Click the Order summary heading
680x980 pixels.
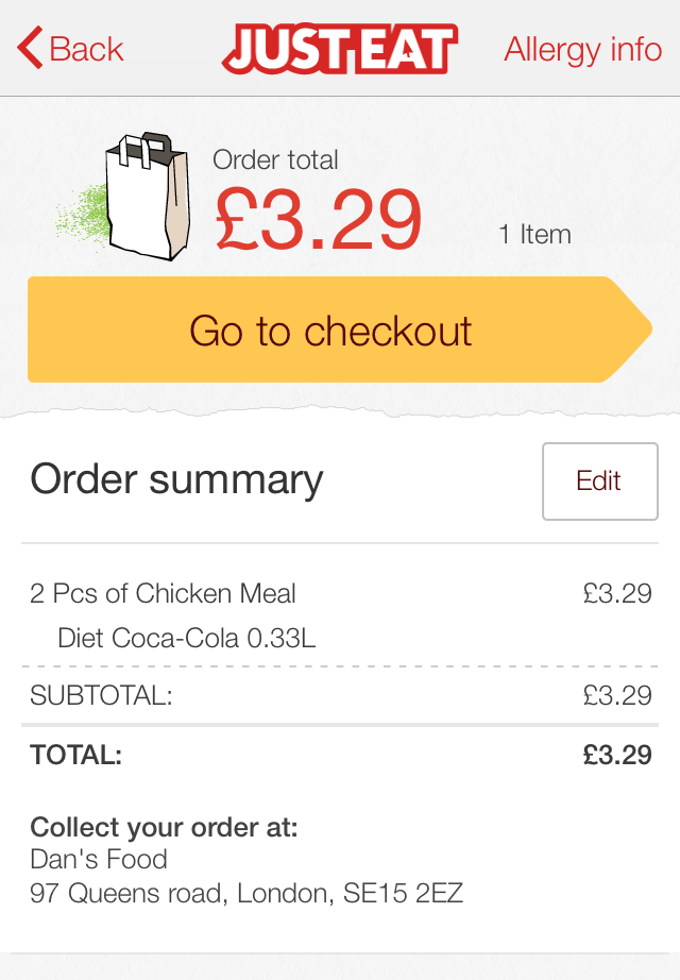pos(176,480)
